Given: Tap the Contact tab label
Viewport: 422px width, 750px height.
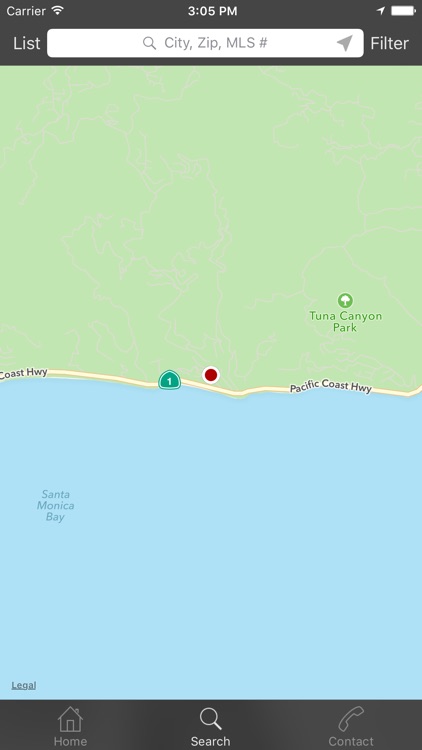Looking at the screenshot, I should point(351,741).
